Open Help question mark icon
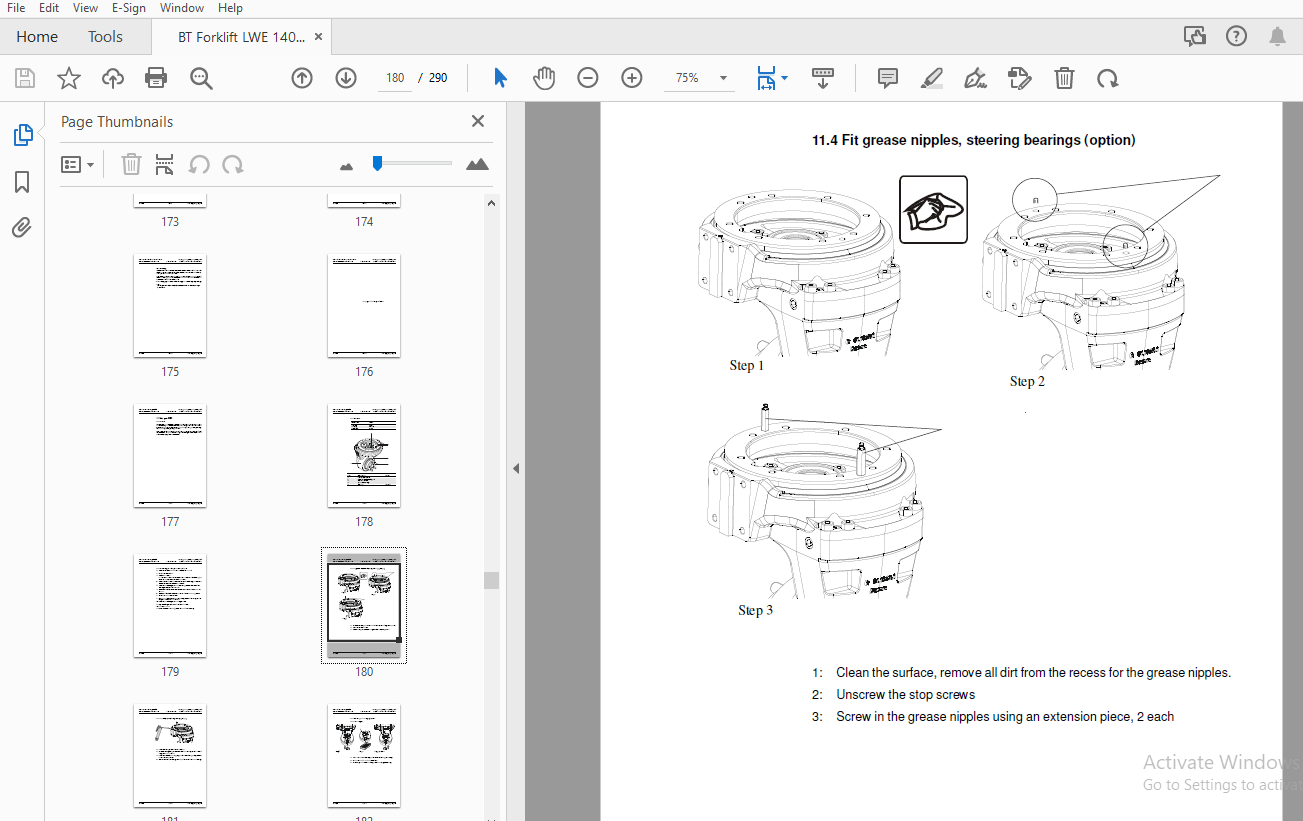 click(x=1236, y=37)
